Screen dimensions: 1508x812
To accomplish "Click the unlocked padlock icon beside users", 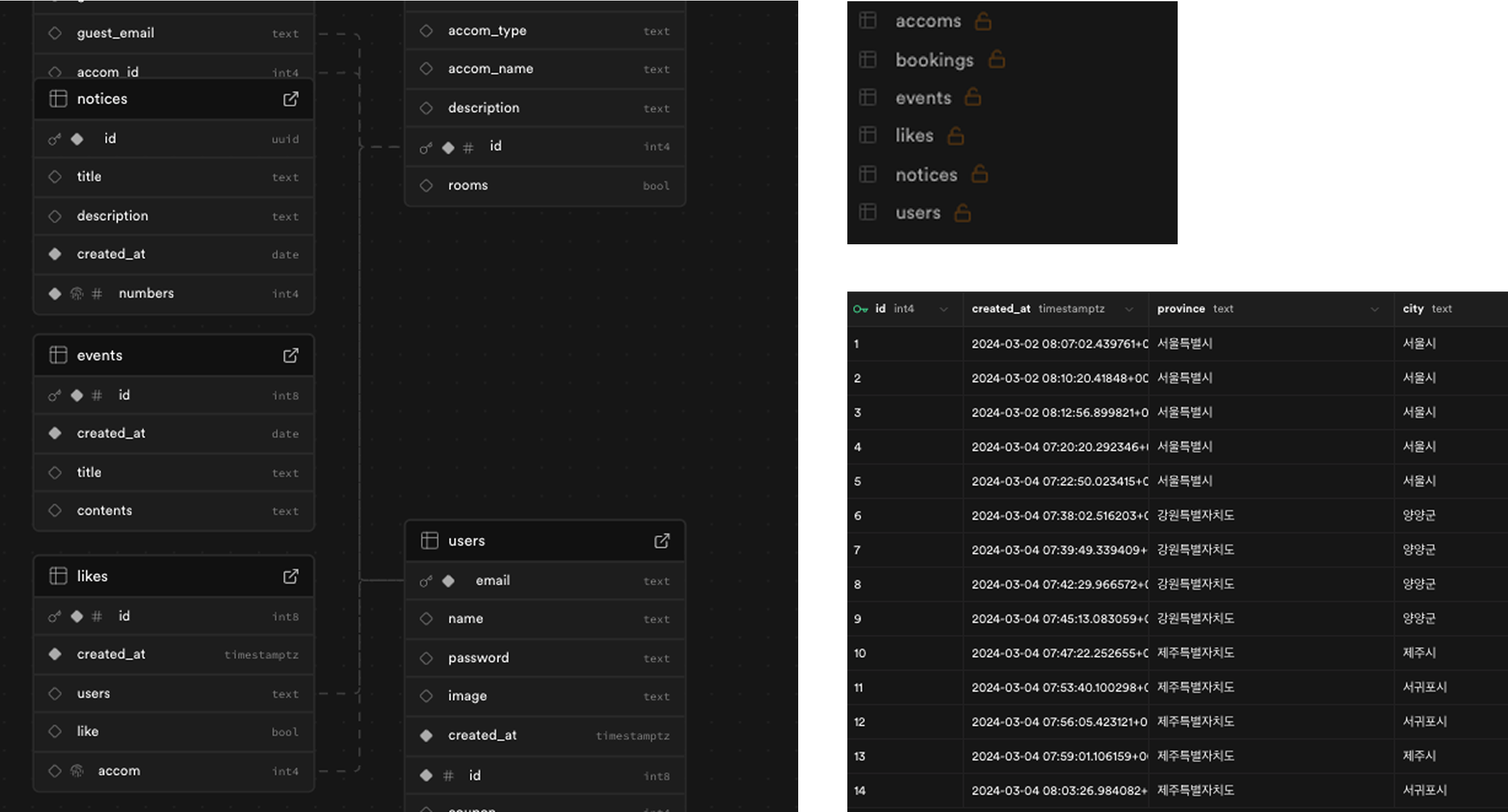I will [962, 213].
